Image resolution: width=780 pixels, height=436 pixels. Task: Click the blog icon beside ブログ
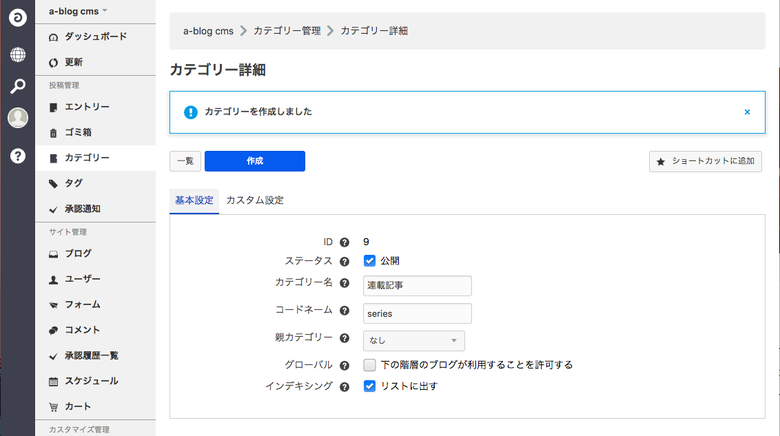(x=53, y=254)
